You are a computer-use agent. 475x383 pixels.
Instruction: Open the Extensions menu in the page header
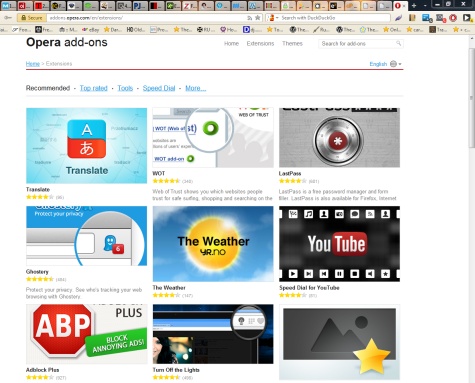[260, 43]
